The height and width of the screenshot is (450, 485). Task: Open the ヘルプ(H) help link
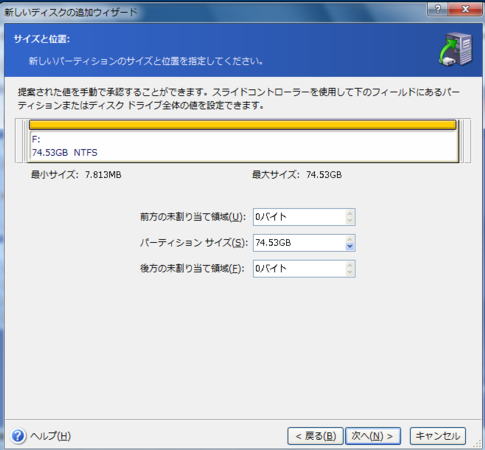[50, 436]
